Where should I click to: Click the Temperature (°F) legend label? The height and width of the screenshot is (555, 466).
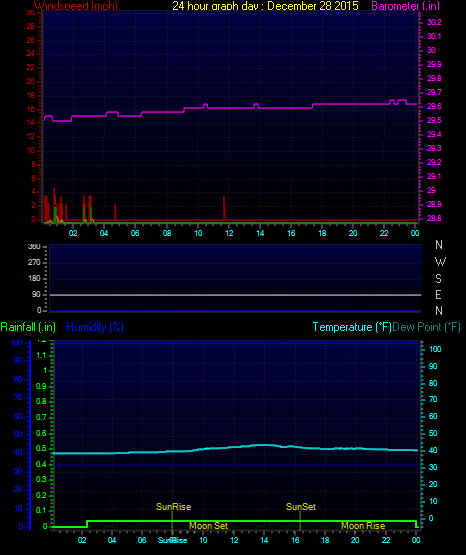pos(352,327)
